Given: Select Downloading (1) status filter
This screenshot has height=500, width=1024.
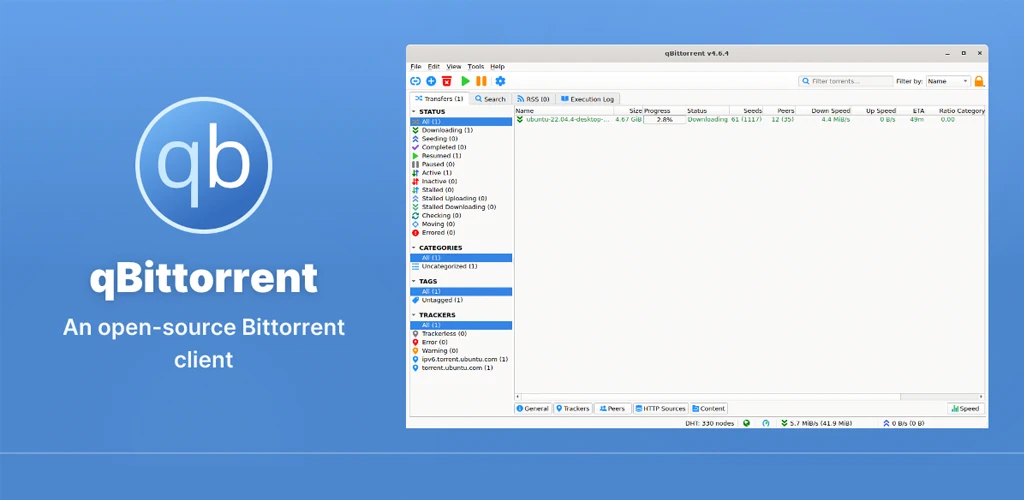Looking at the screenshot, I should tap(461, 131).
